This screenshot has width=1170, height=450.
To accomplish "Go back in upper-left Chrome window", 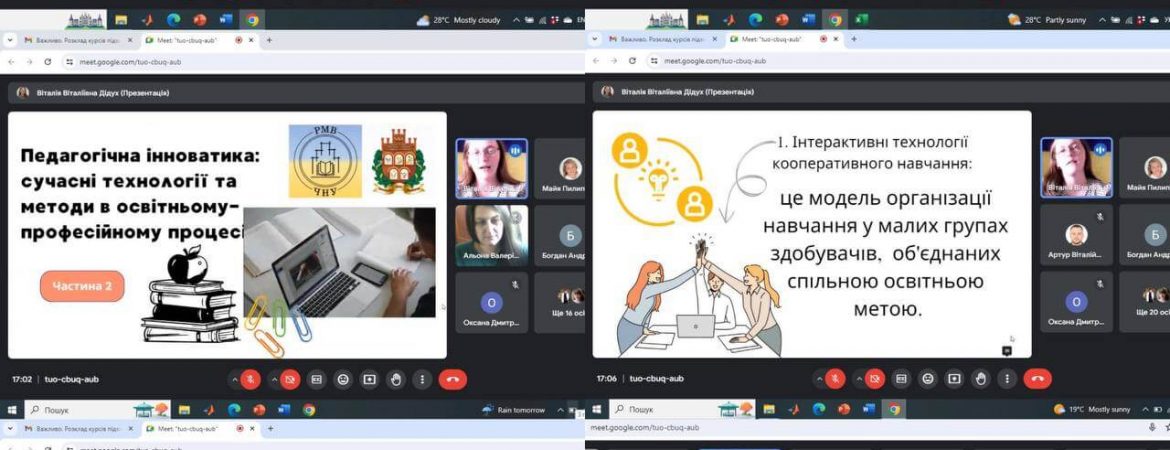I will (11, 62).
